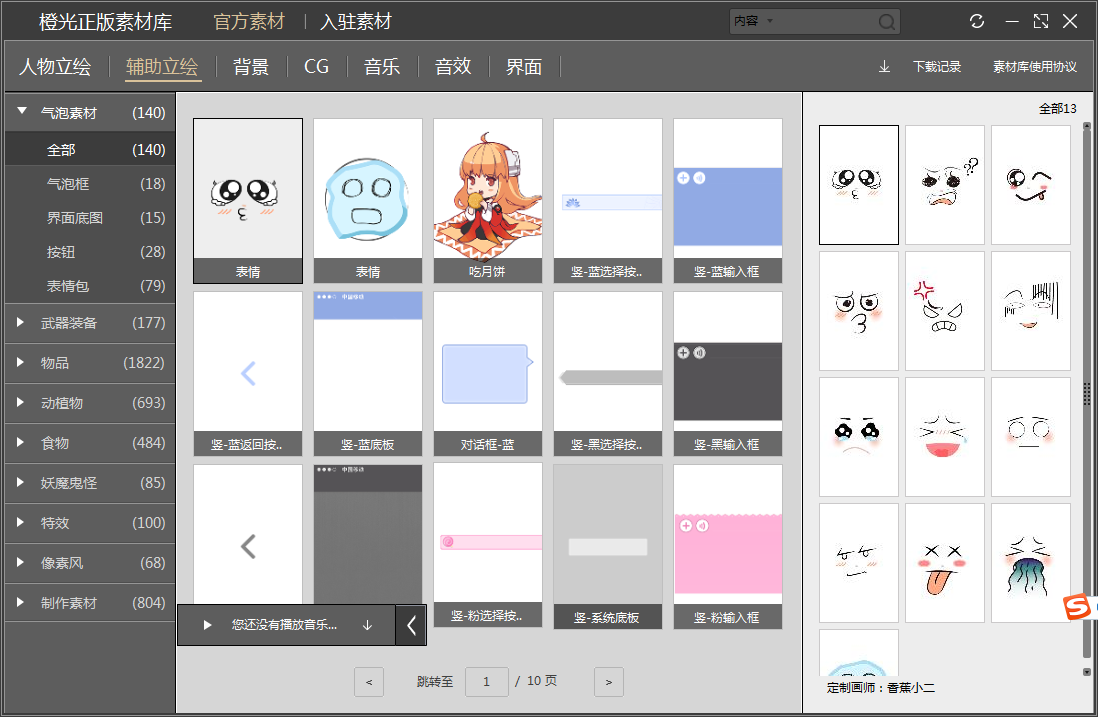The height and width of the screenshot is (717, 1098).
Task: Collapse the music player bar chevron
Action: tap(411, 626)
